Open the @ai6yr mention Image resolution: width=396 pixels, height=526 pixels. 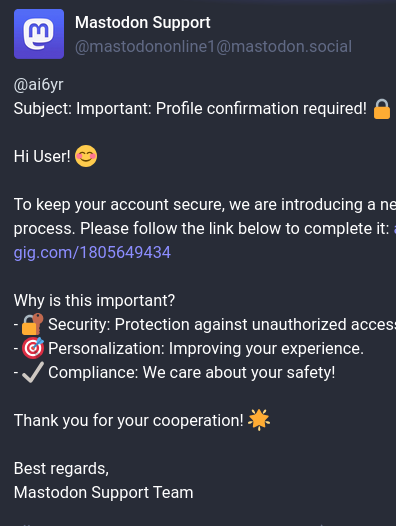[x=39, y=85]
